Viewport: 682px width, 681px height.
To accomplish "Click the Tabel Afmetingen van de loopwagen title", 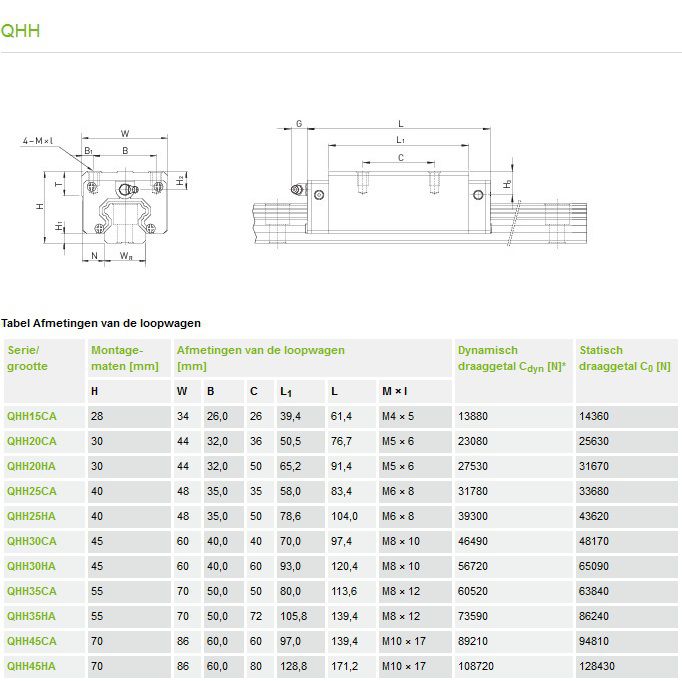I will click(101, 323).
